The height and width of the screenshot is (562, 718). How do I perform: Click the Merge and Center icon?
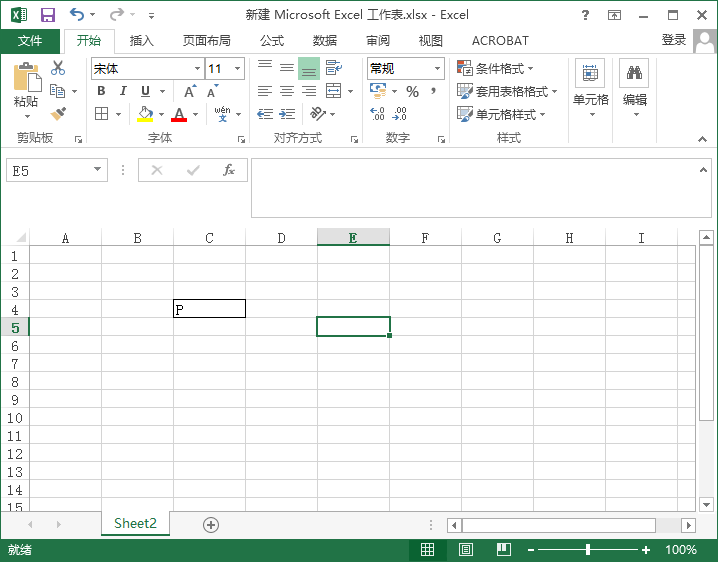pyautogui.click(x=333, y=91)
